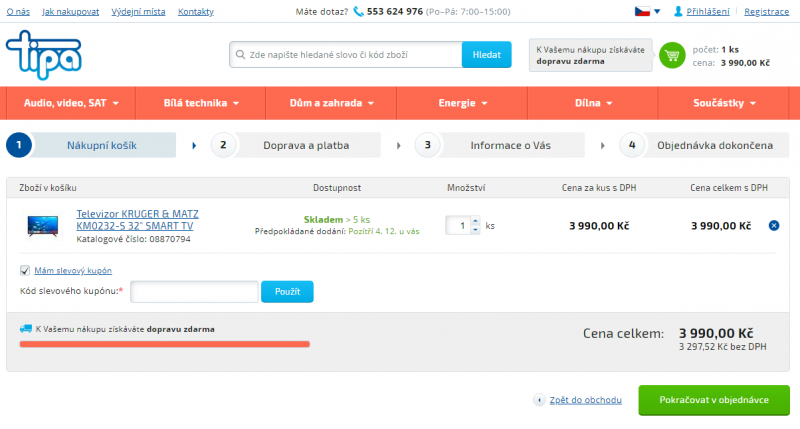The image size is (800, 429).
Task: Focus the search input field
Action: tap(346, 55)
